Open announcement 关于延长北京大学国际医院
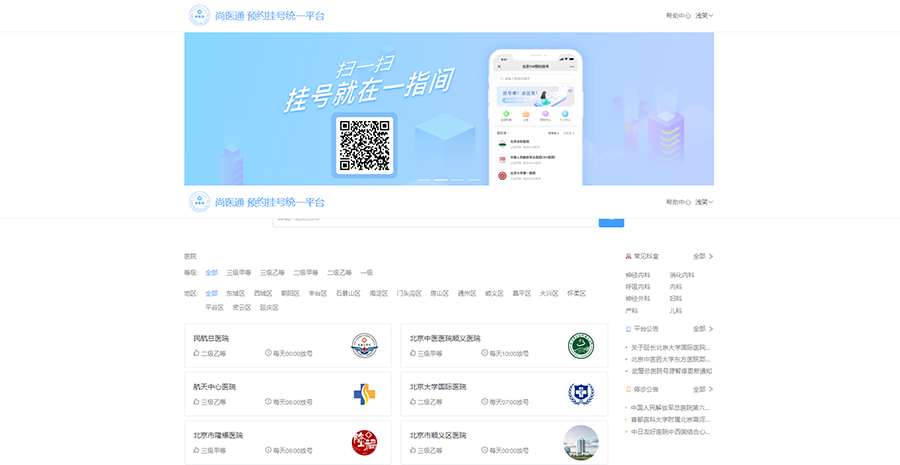The width and height of the screenshot is (900, 465). [x=670, y=347]
